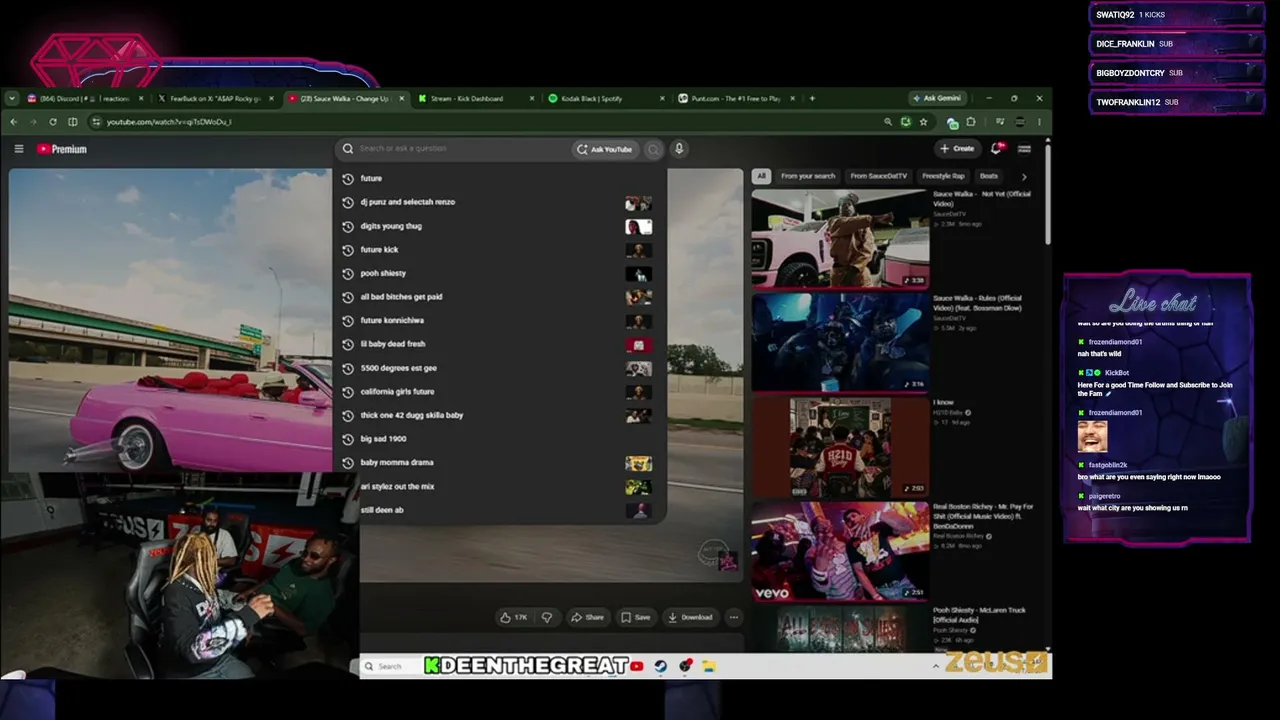Select suggestion '5500 degrees est gee'
The height and width of the screenshot is (720, 1280).
tap(500, 368)
